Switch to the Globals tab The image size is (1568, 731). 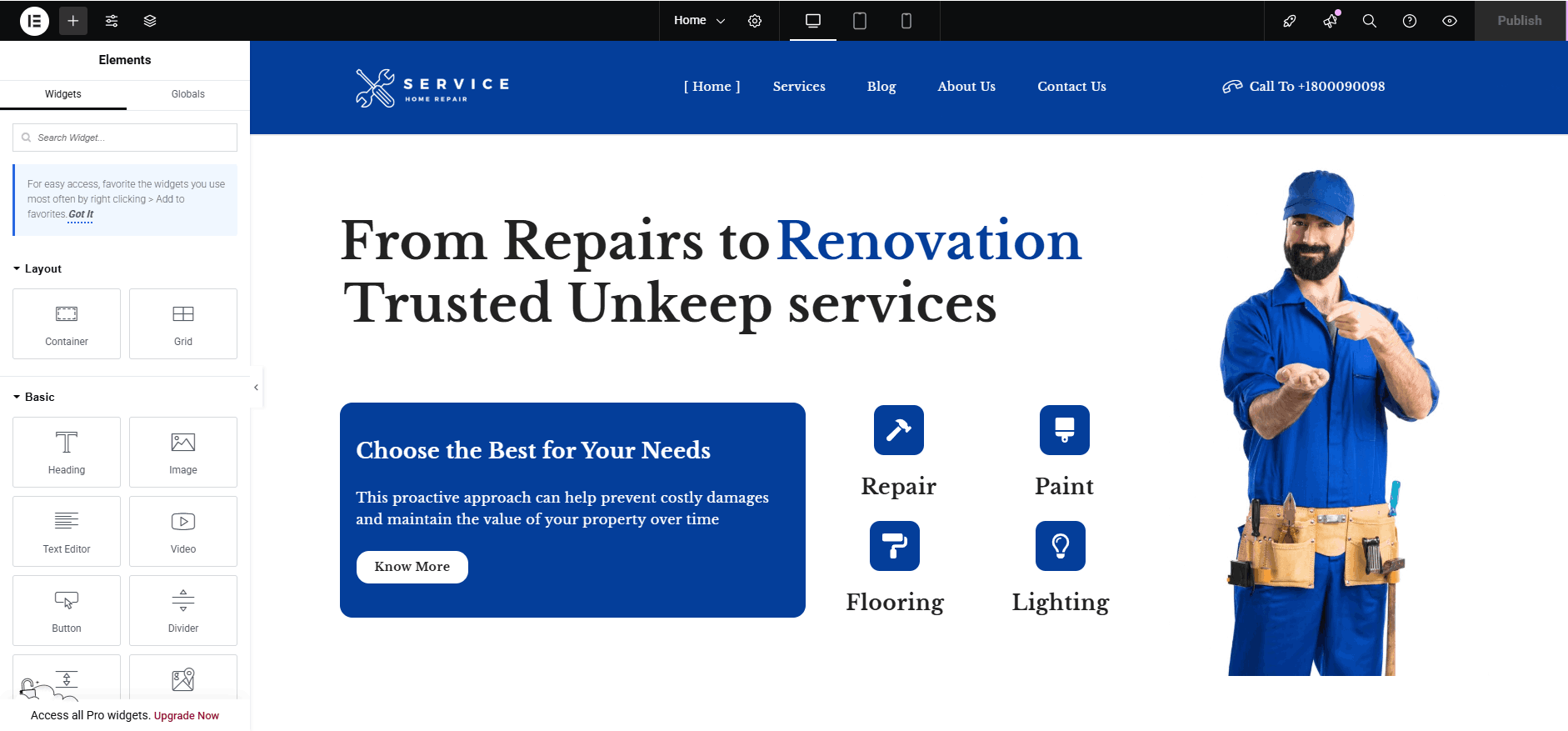click(187, 94)
